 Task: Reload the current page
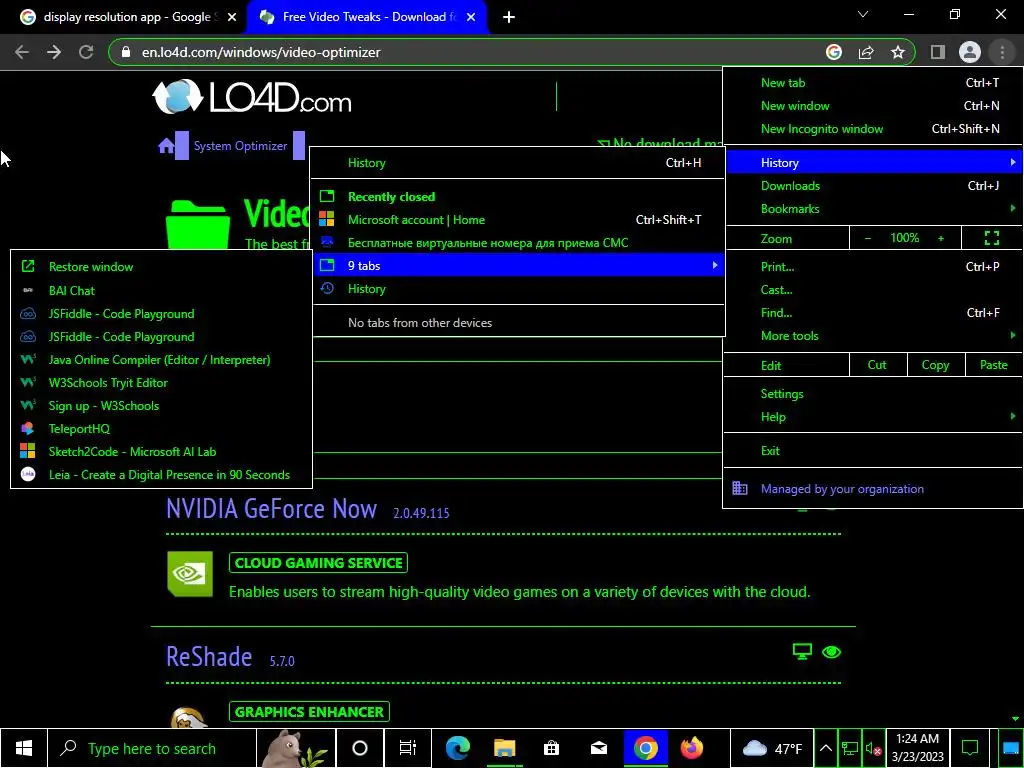[86, 52]
